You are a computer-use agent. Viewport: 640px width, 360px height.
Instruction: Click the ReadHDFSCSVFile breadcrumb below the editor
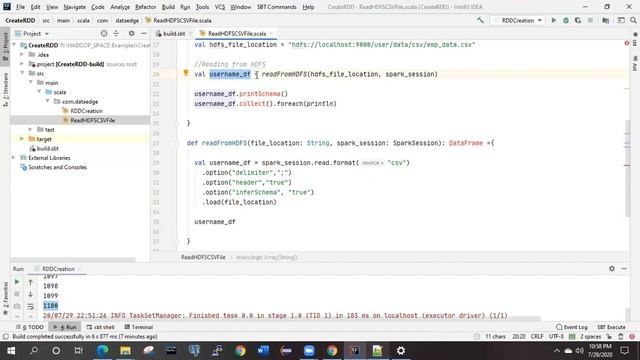[203, 257]
